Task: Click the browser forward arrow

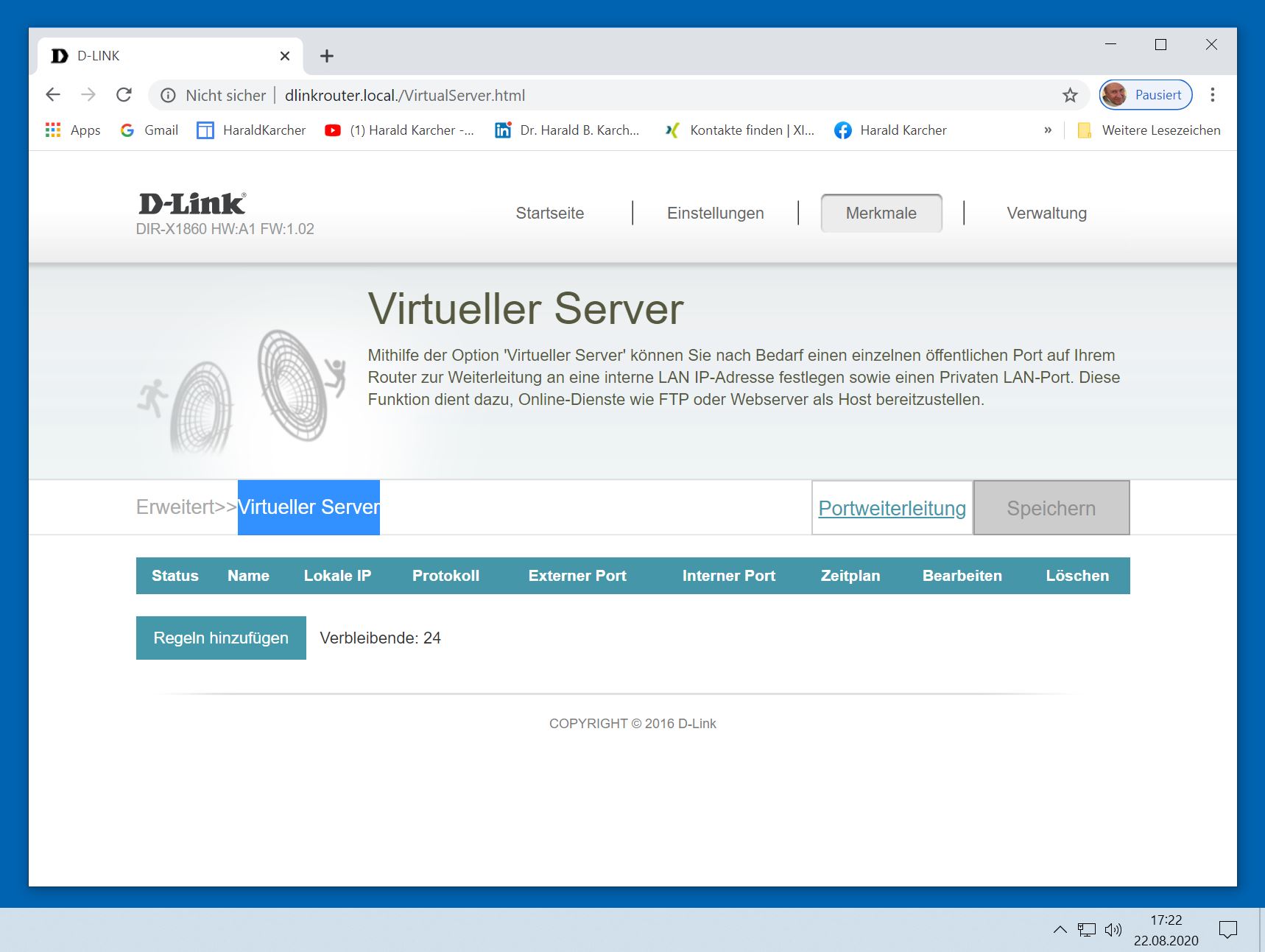Action: coord(88,95)
